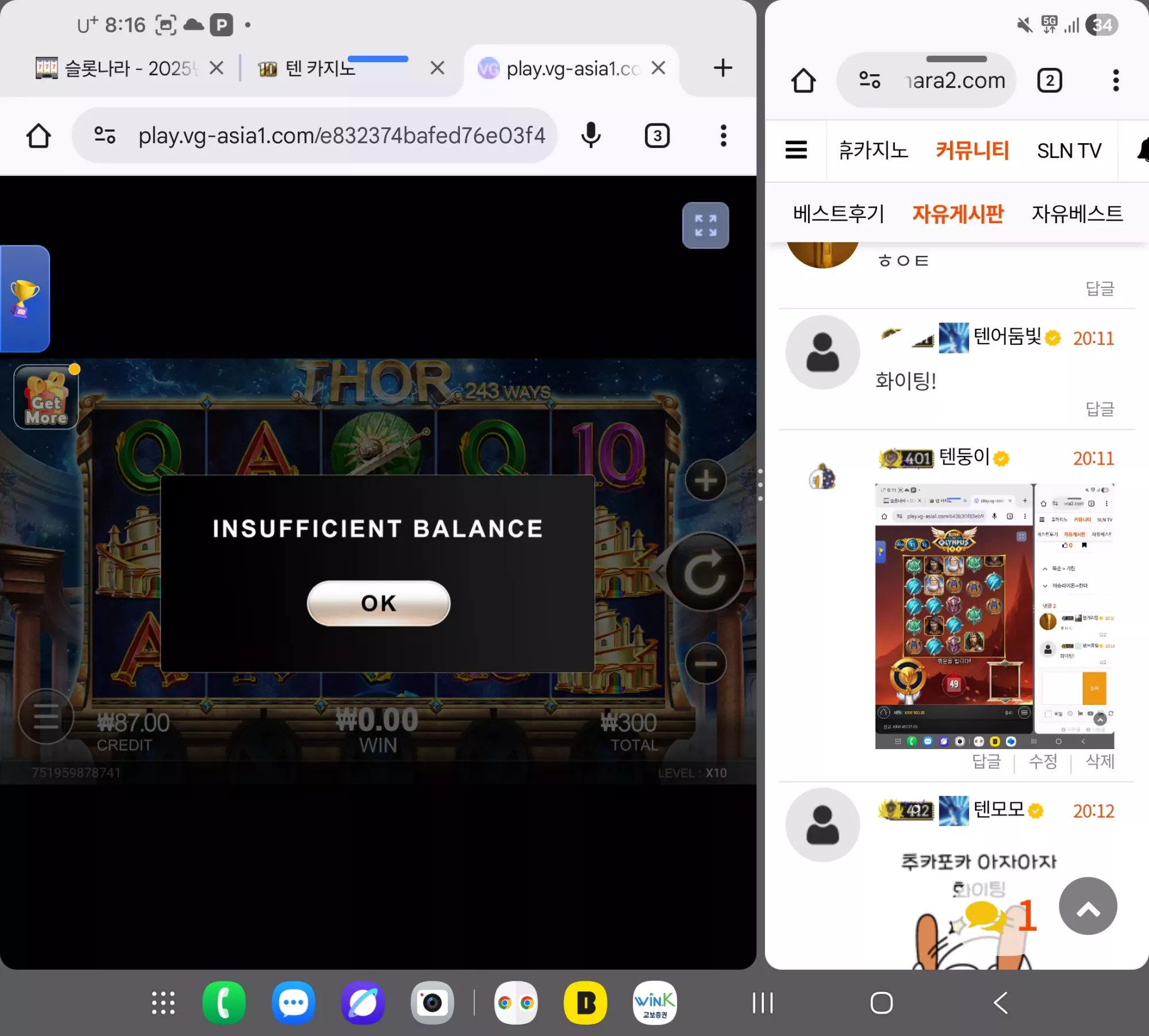Tap the home icon in right browser
The image size is (1149, 1036).
pos(803,80)
